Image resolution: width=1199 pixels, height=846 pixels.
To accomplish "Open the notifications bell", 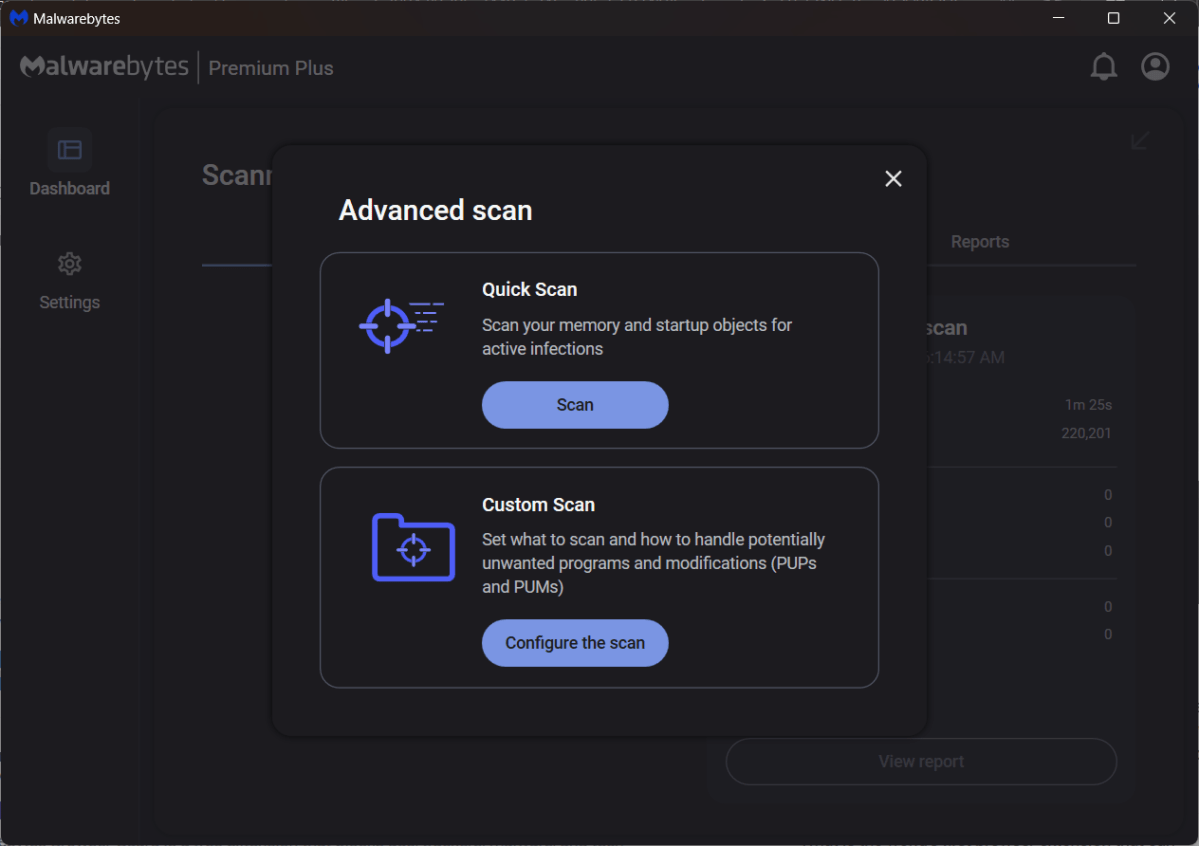I will [1103, 67].
